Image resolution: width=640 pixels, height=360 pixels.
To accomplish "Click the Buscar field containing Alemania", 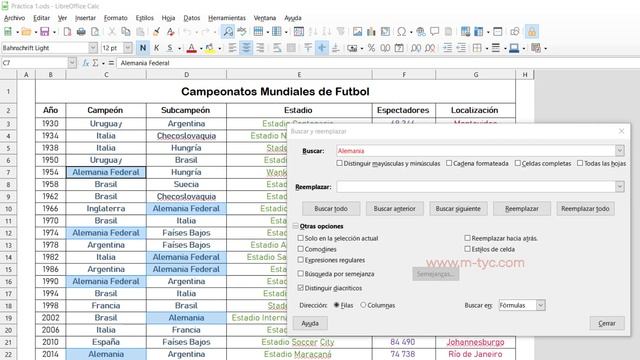I will [x=476, y=151].
